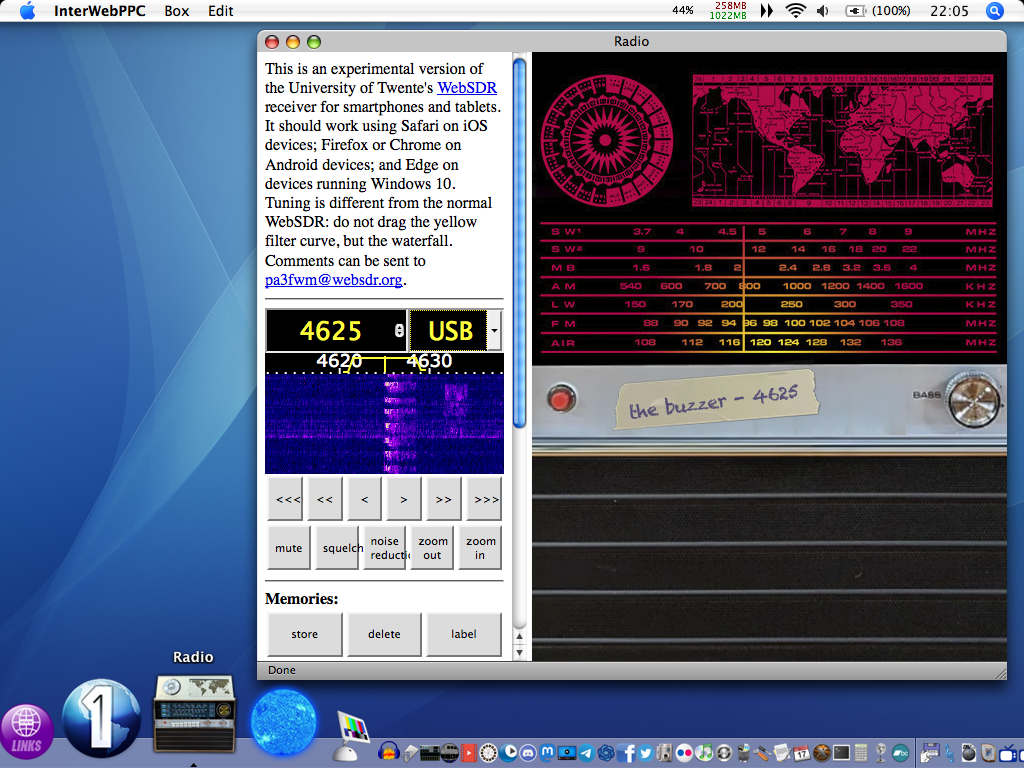Open Discord from the Dock
The width and height of the screenshot is (1024, 768).
(528, 753)
